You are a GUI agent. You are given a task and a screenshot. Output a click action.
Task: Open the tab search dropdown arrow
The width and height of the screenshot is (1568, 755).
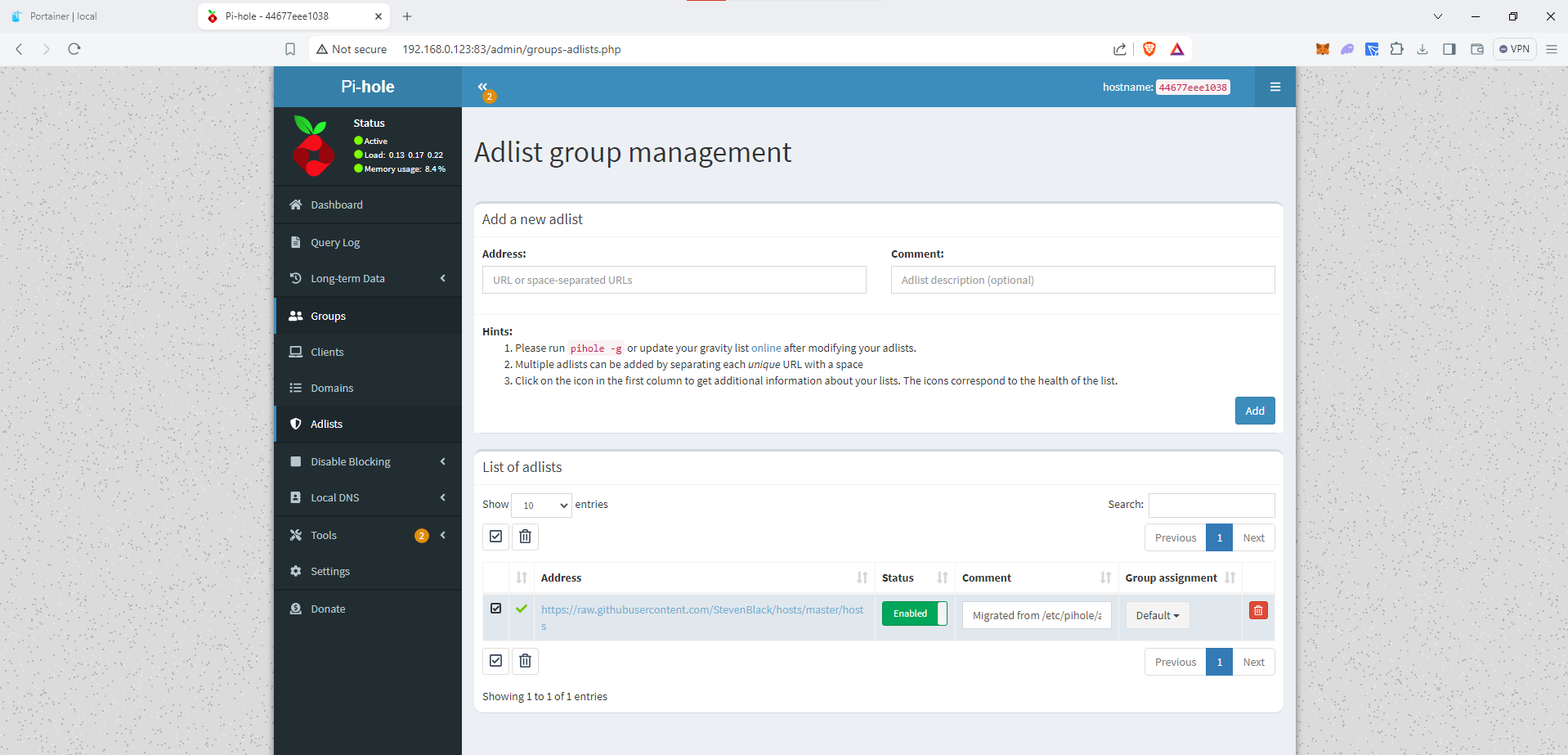point(1437,16)
